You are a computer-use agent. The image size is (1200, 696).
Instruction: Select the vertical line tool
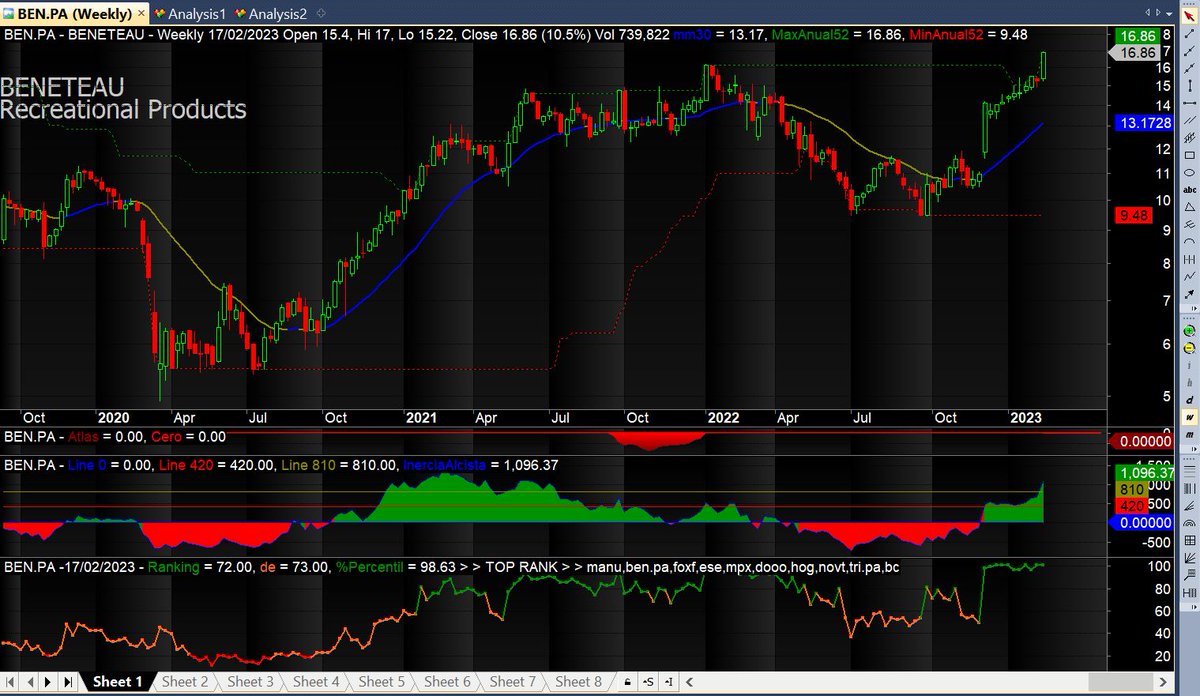coord(1190,85)
